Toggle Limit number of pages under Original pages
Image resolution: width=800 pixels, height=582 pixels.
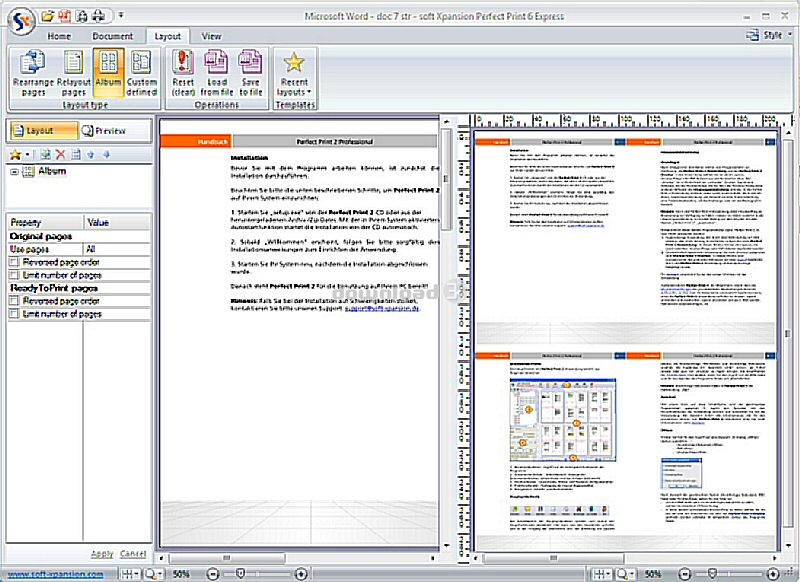click(14, 275)
